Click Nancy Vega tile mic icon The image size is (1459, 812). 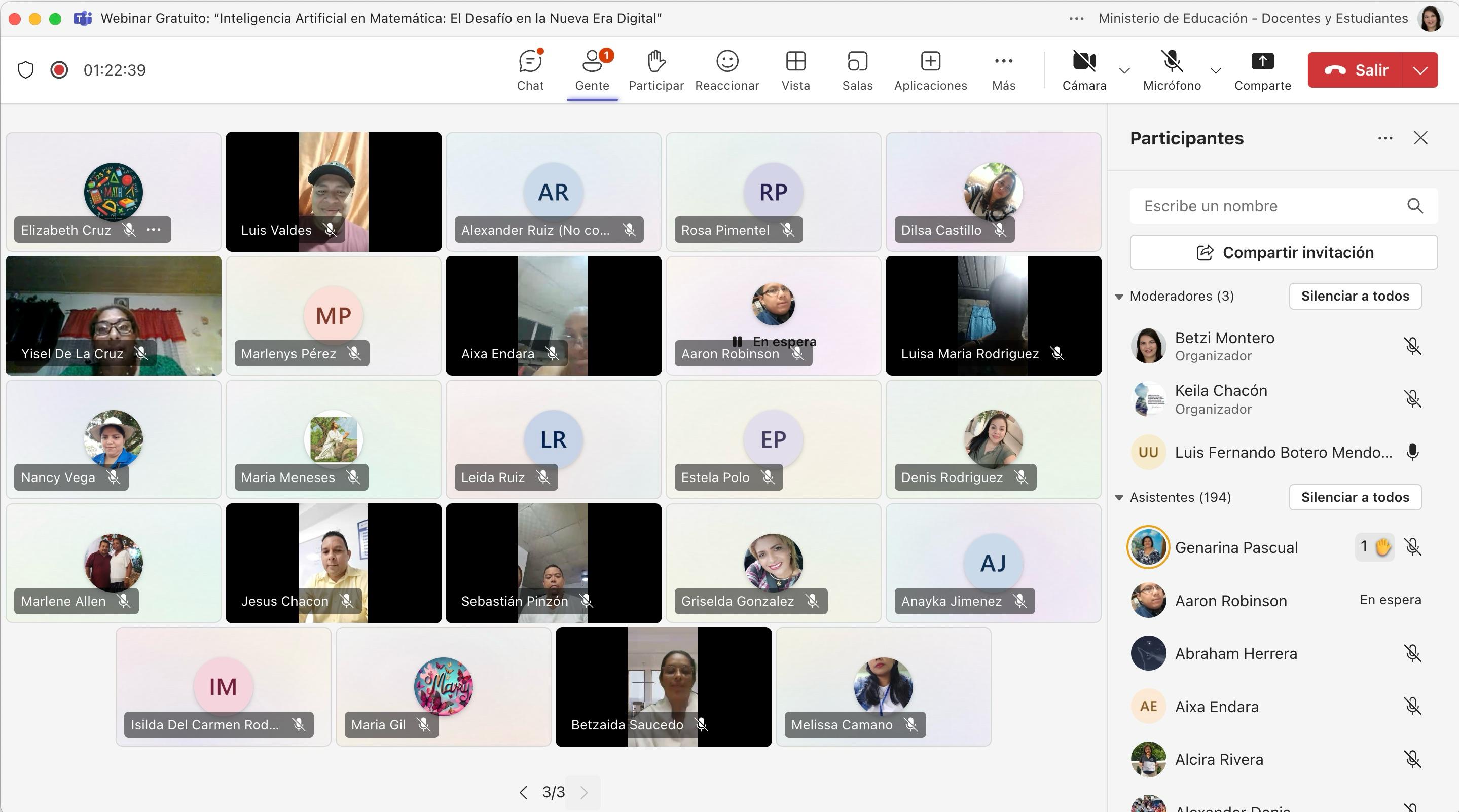pos(114,477)
